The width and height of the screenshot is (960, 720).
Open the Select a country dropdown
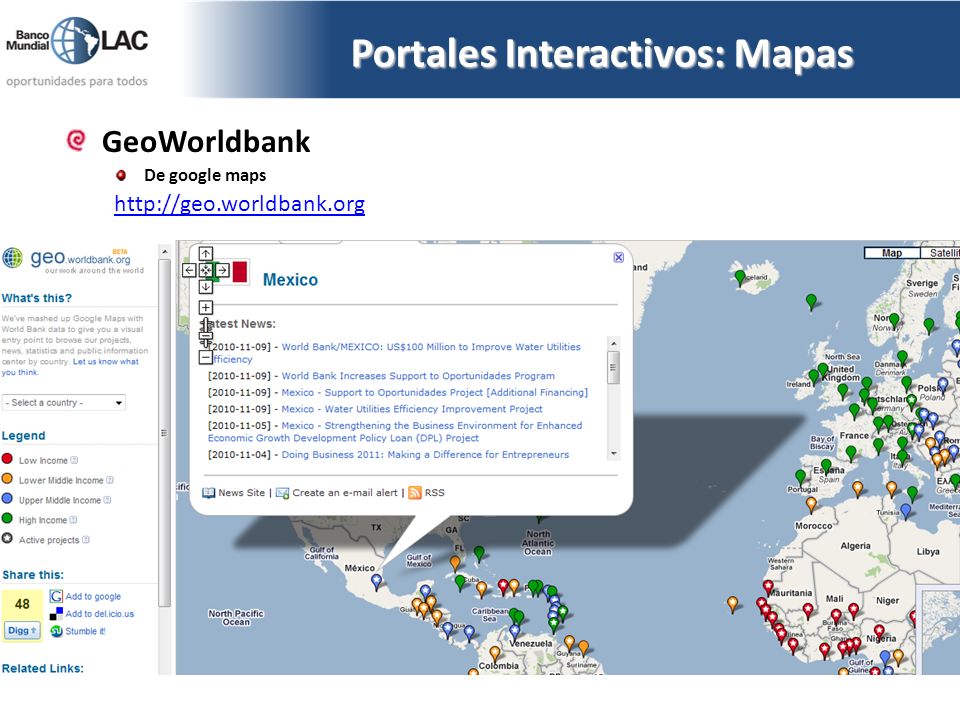click(x=64, y=402)
